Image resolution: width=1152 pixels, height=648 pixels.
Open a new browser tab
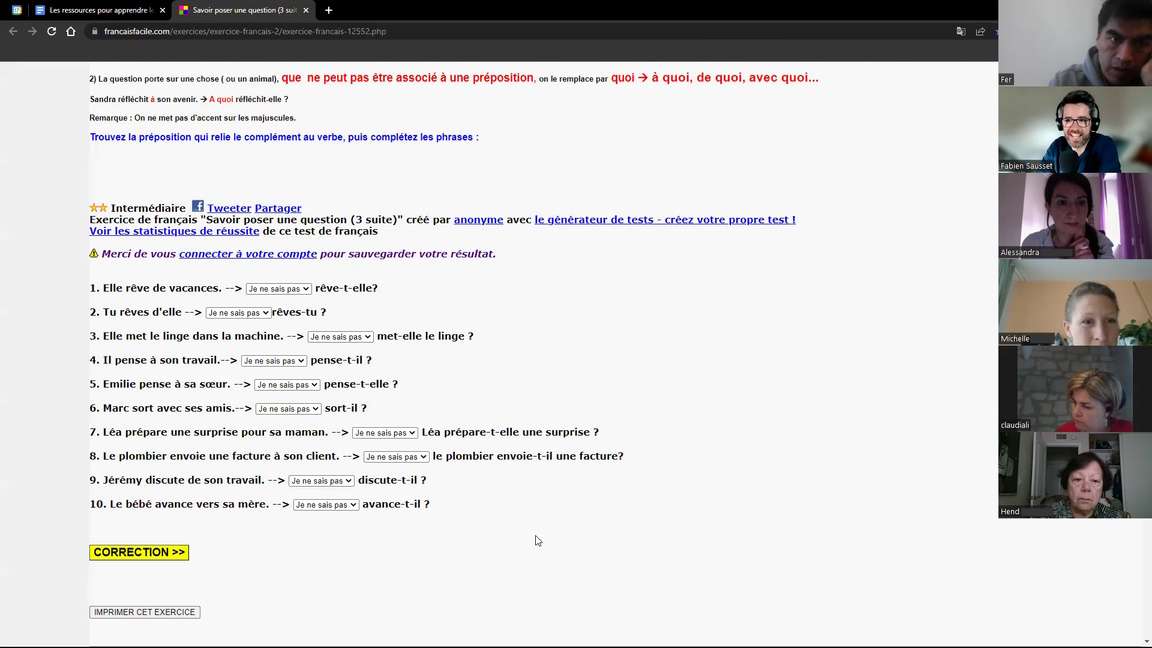[328, 10]
